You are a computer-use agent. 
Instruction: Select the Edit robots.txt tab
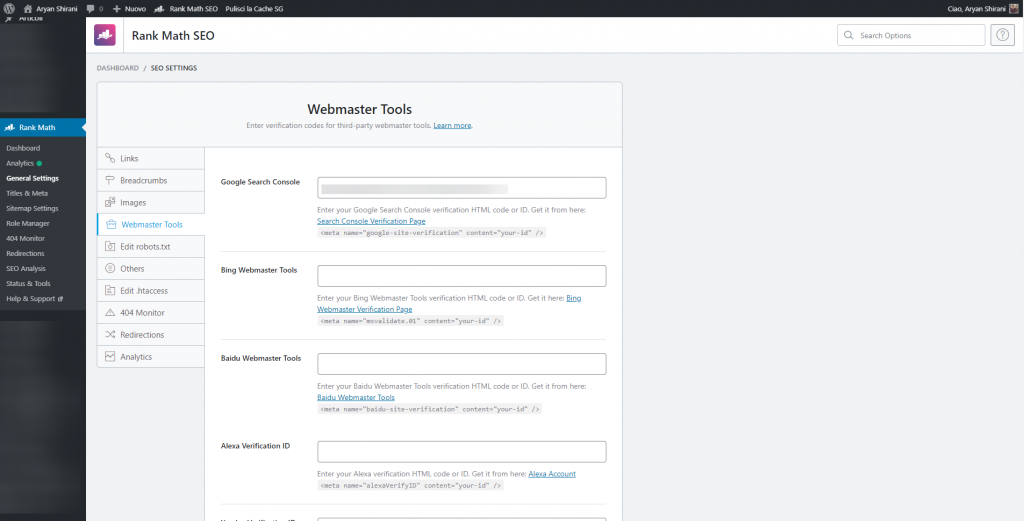click(145, 246)
